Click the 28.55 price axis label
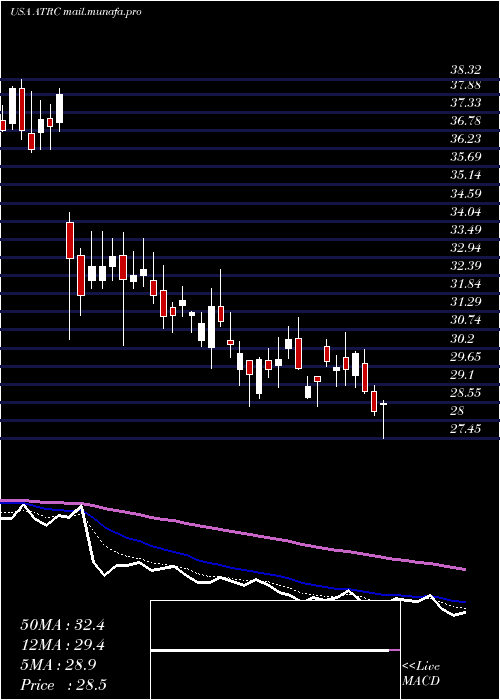The height and width of the screenshot is (700, 500). coord(465,393)
